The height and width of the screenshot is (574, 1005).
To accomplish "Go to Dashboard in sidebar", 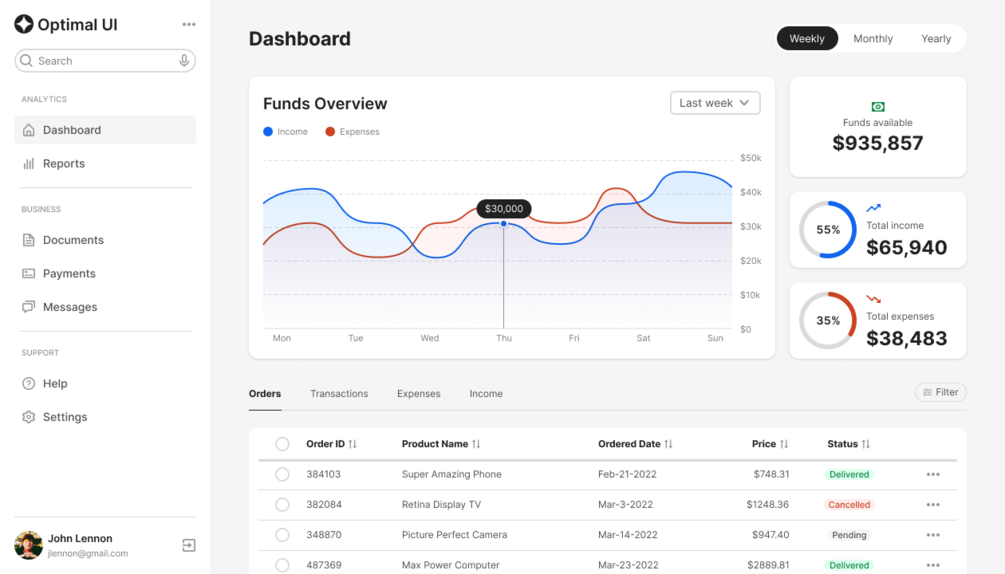I will coord(105,130).
